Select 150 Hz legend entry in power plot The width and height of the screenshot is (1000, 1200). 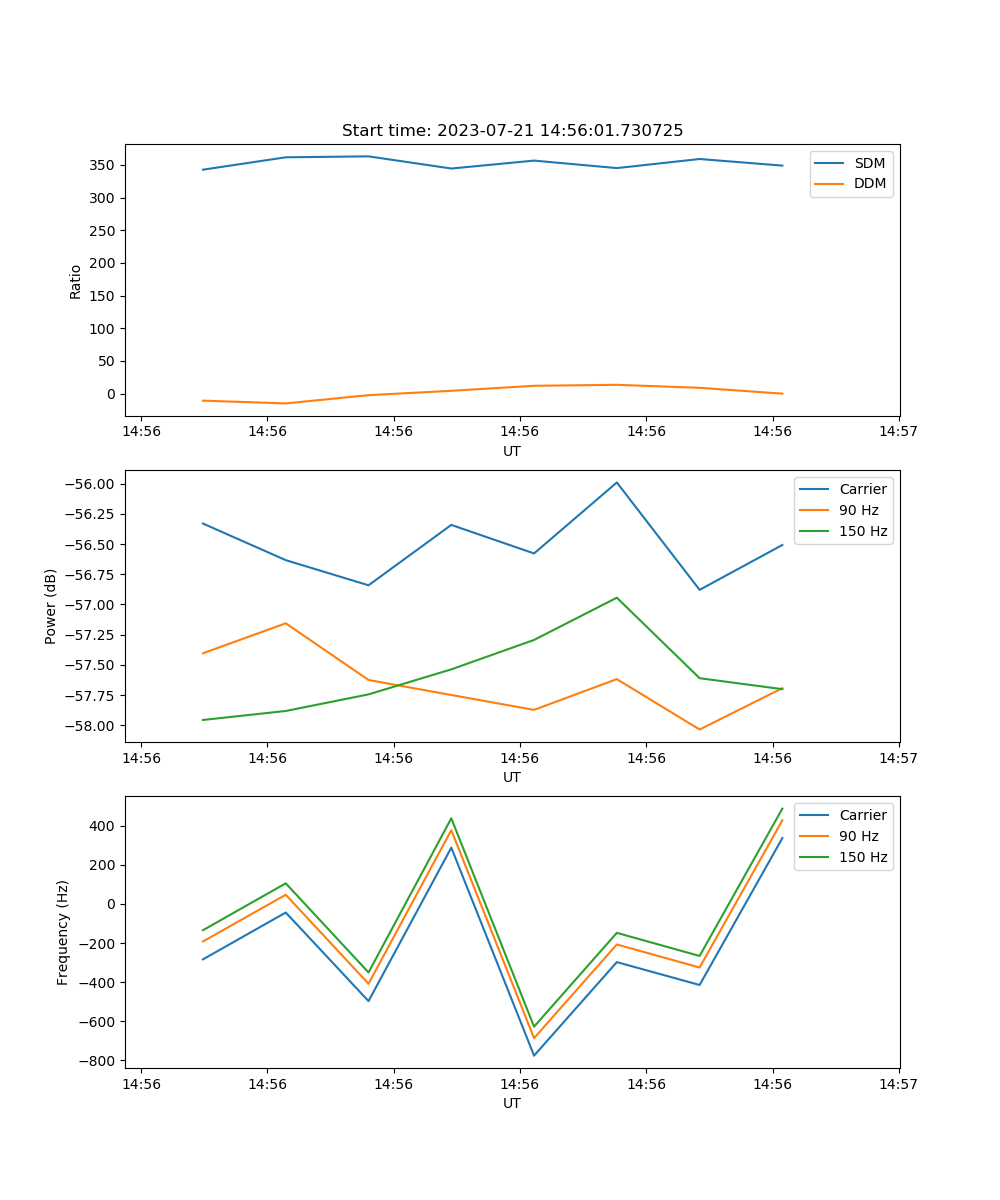click(x=862, y=531)
